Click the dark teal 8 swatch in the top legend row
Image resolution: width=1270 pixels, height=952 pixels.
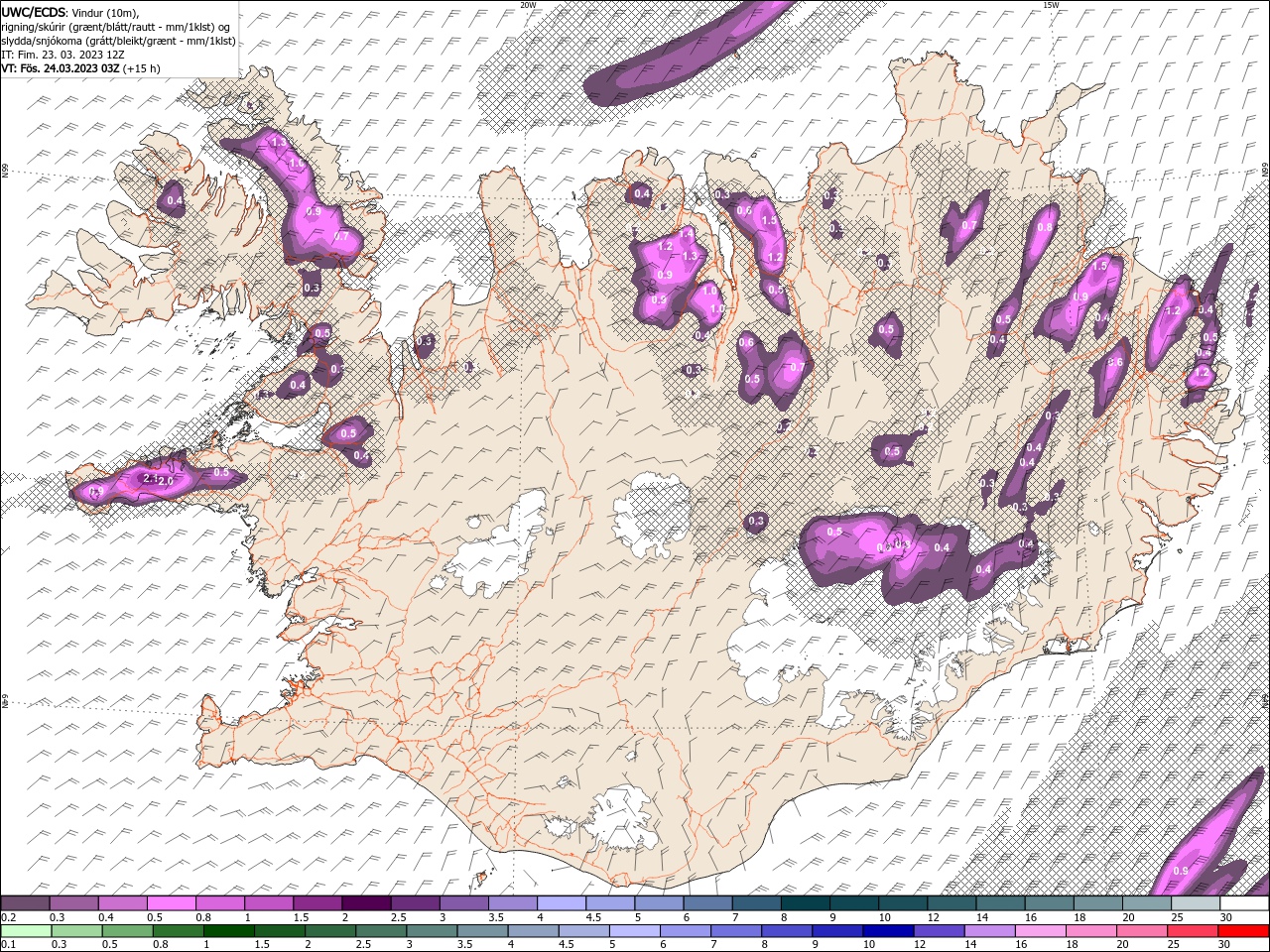(805, 903)
